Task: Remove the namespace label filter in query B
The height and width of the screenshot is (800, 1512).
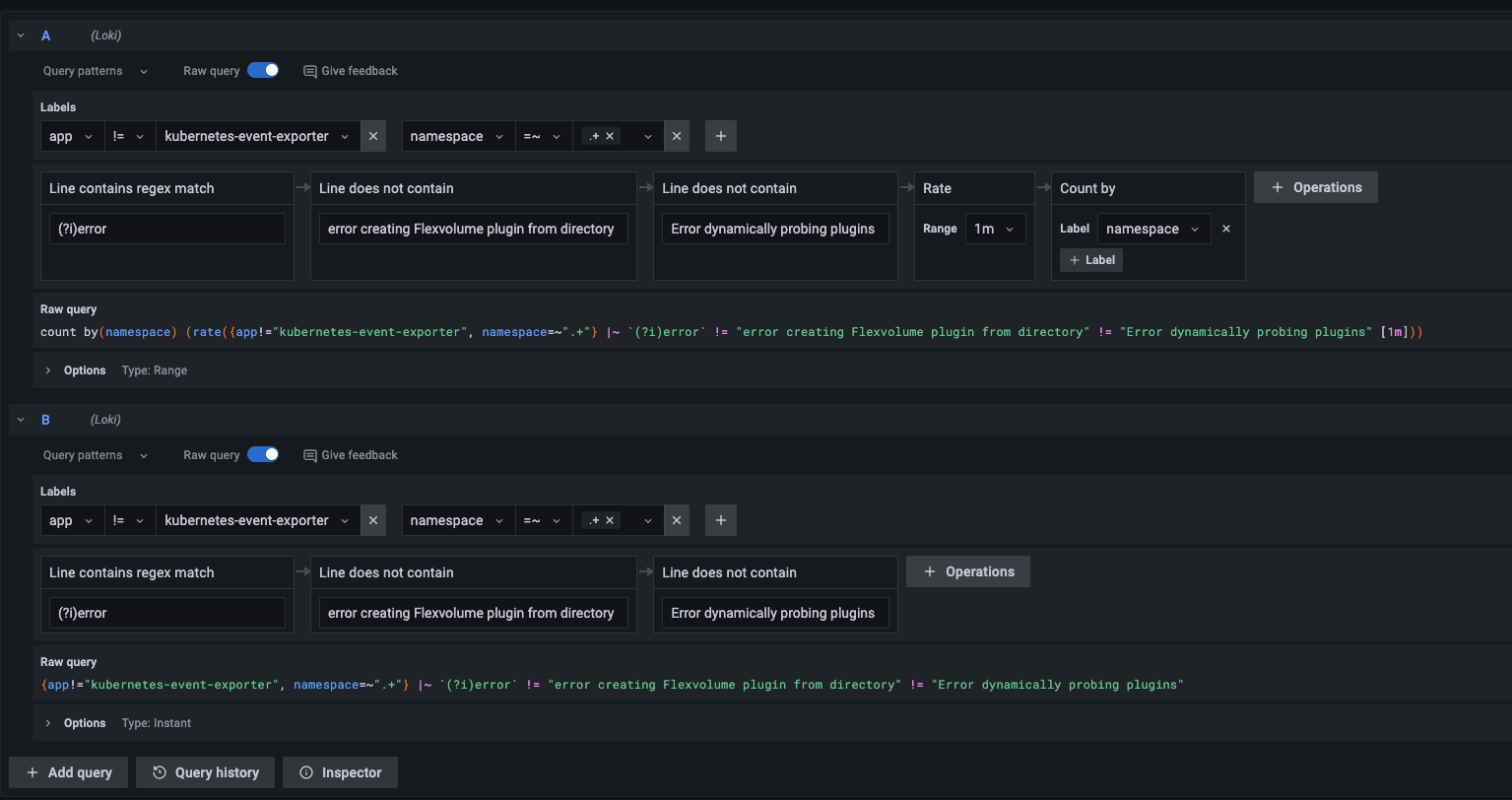Action: [677, 520]
